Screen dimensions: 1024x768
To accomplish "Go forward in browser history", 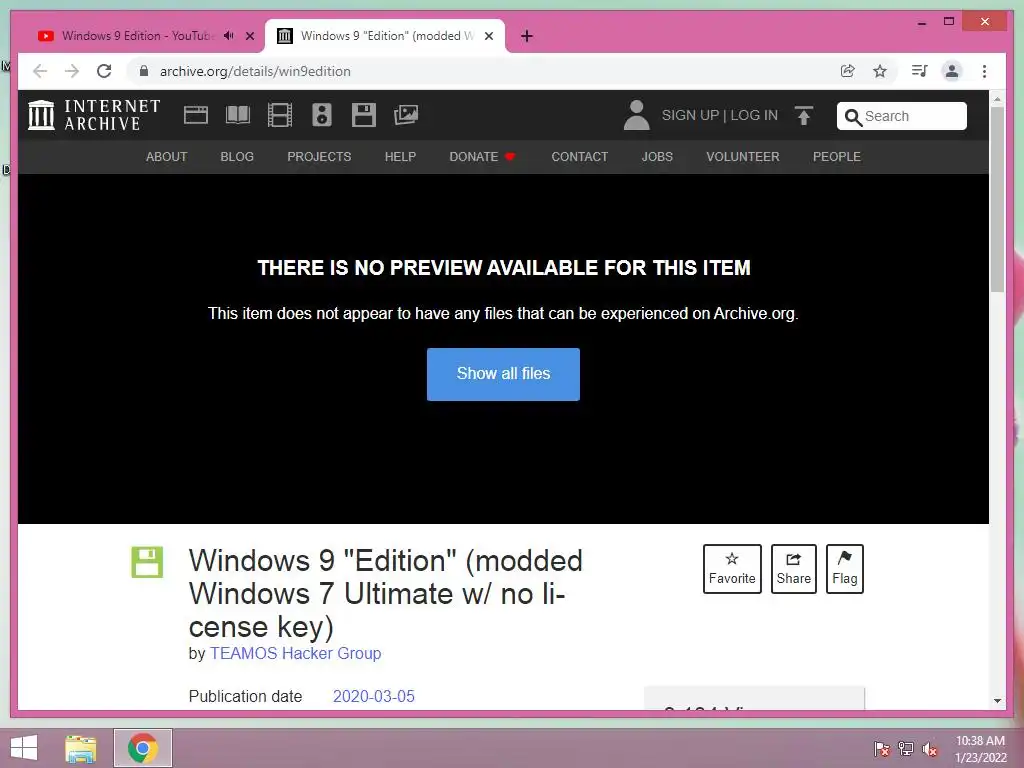I will click(x=72, y=71).
